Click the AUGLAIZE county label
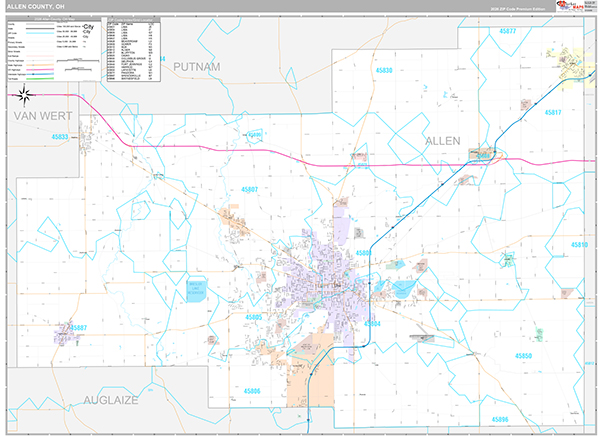Image resolution: width=600 pixels, height=436 pixels. click(x=111, y=400)
